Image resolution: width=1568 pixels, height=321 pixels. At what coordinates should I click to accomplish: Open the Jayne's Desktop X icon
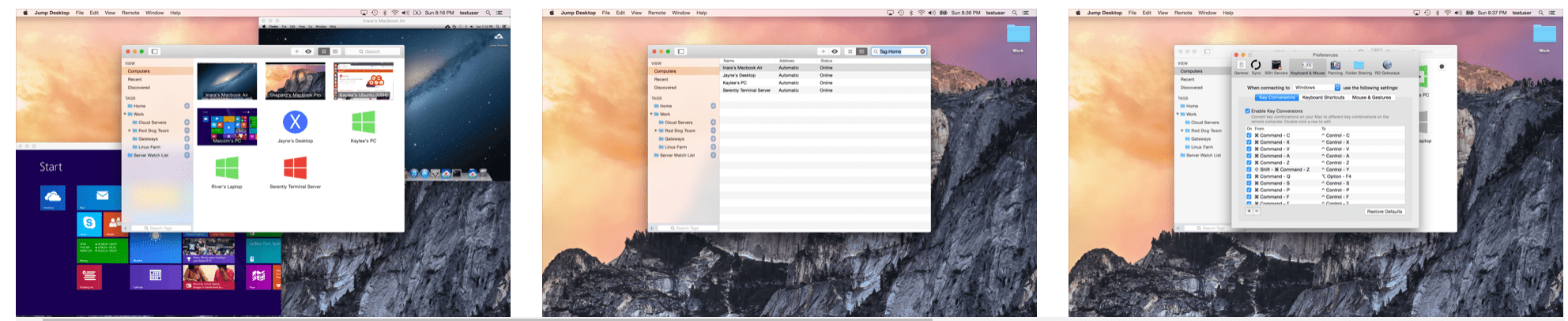pyautogui.click(x=295, y=123)
